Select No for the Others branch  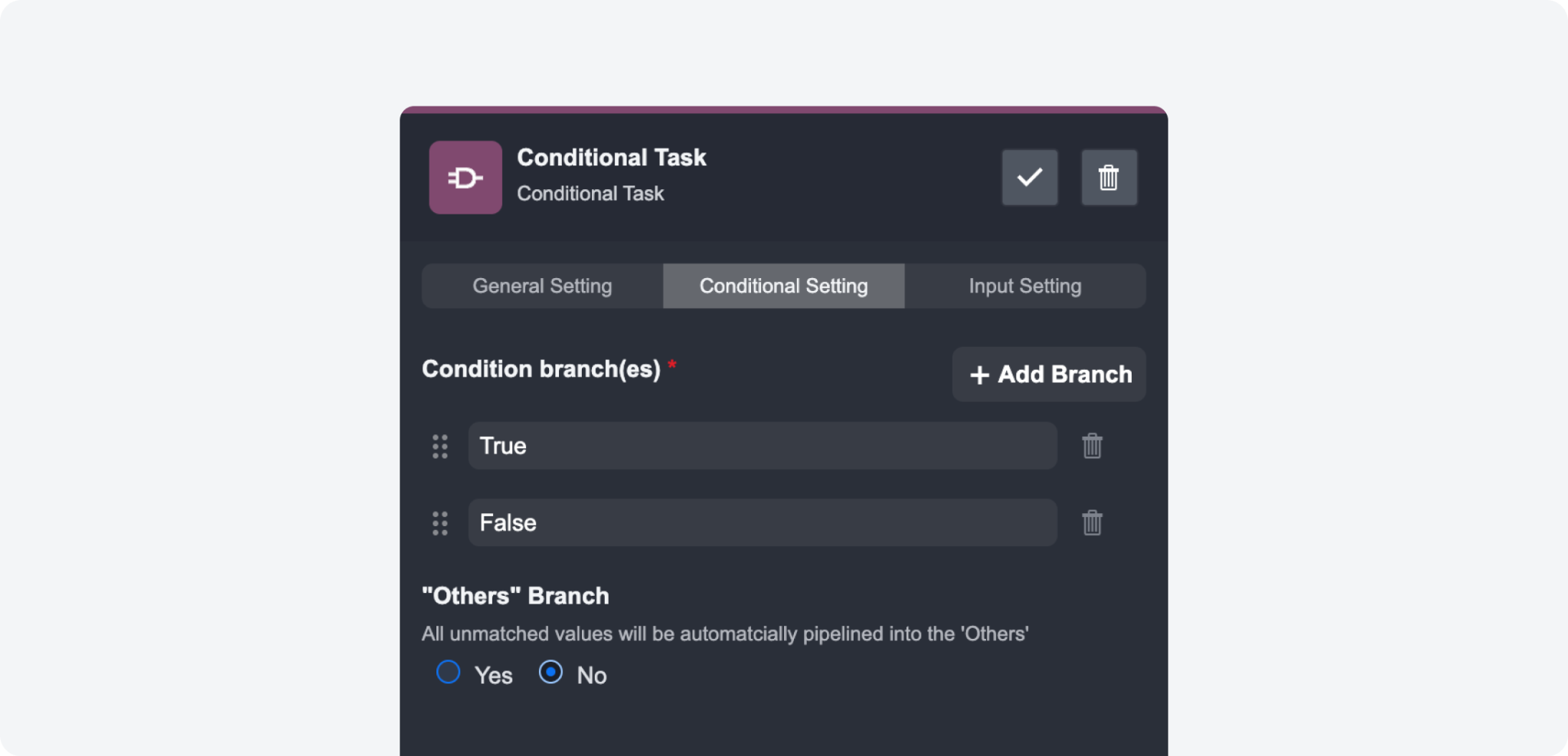pos(550,673)
